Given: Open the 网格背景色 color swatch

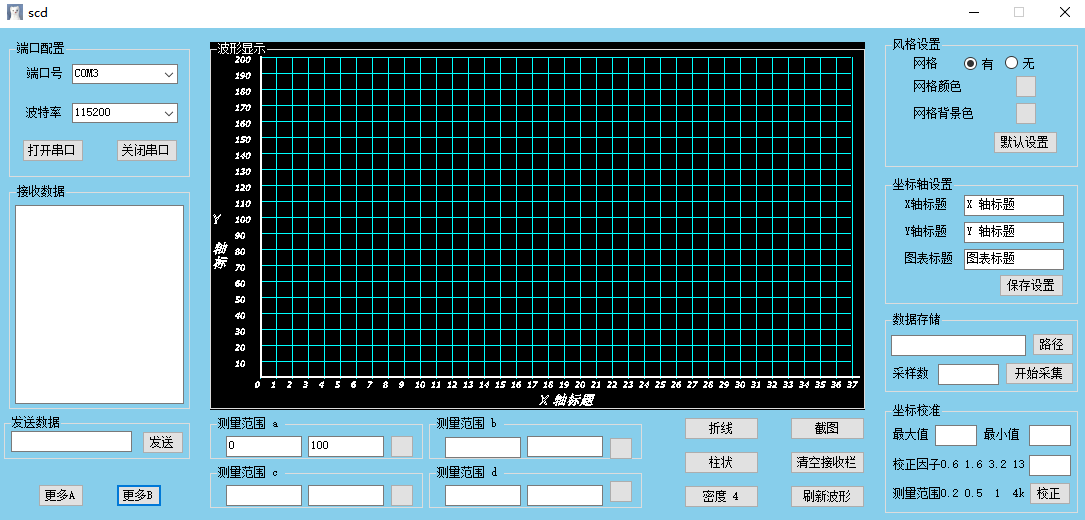Looking at the screenshot, I should 1025,114.
